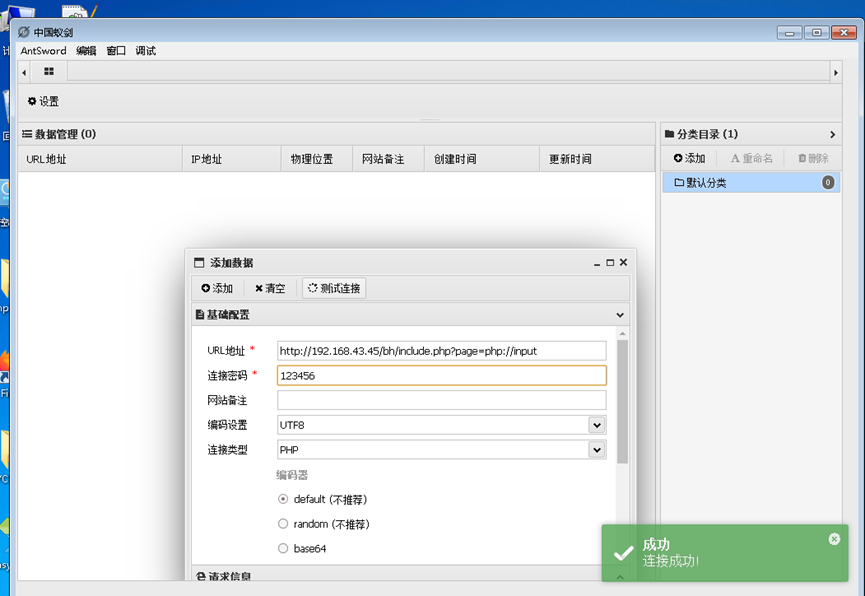
Task: Select the default (不推荐) encoder radio
Action: pos(283,499)
